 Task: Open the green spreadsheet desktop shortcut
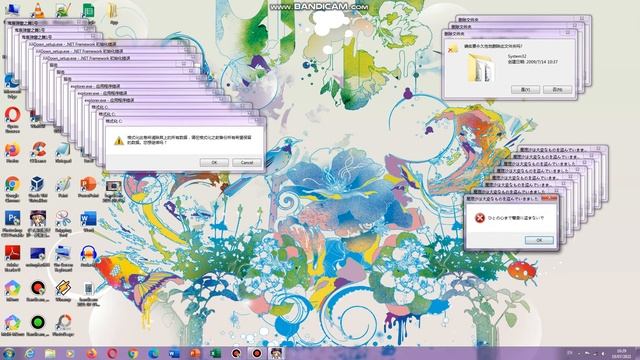click(x=88, y=11)
